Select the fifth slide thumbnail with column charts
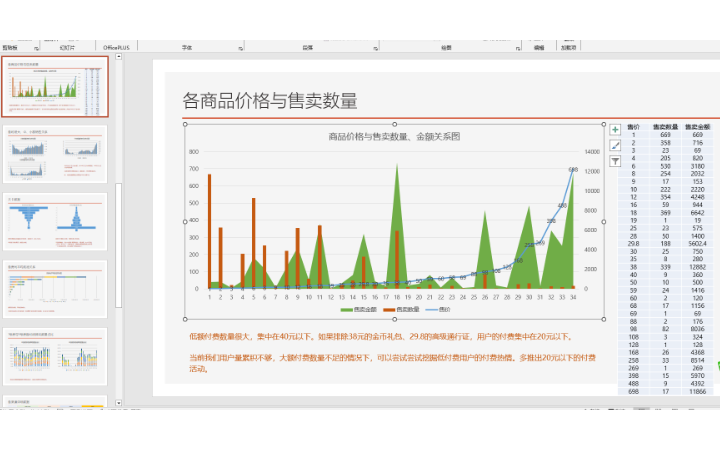Image resolution: width=720 pixels, height=450 pixels. pos(55,357)
